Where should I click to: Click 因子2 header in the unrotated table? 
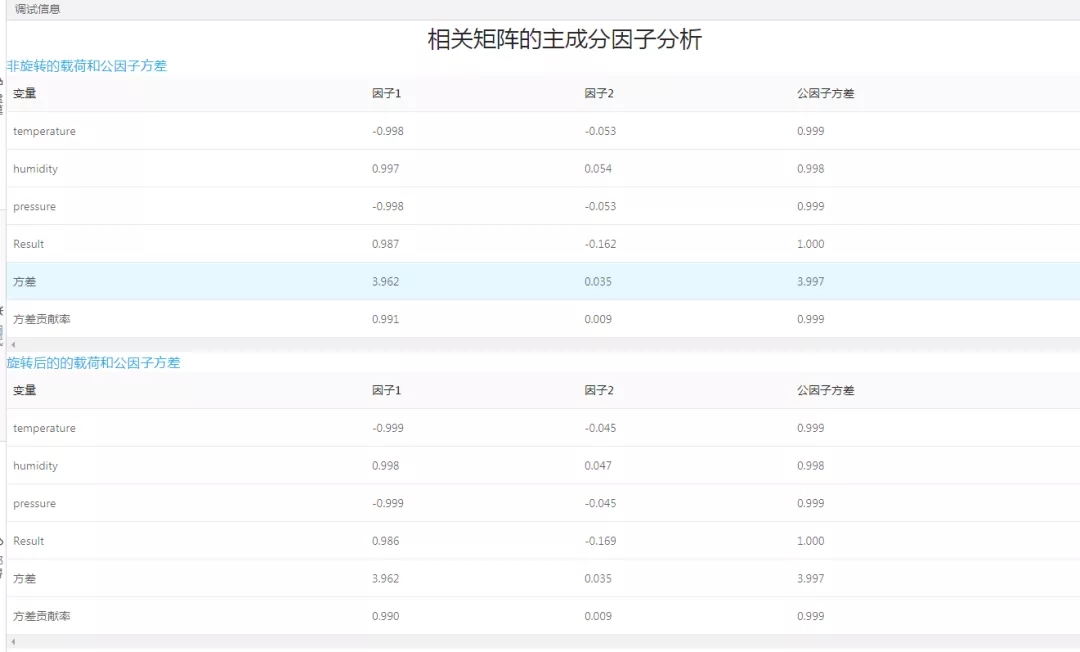coord(599,94)
